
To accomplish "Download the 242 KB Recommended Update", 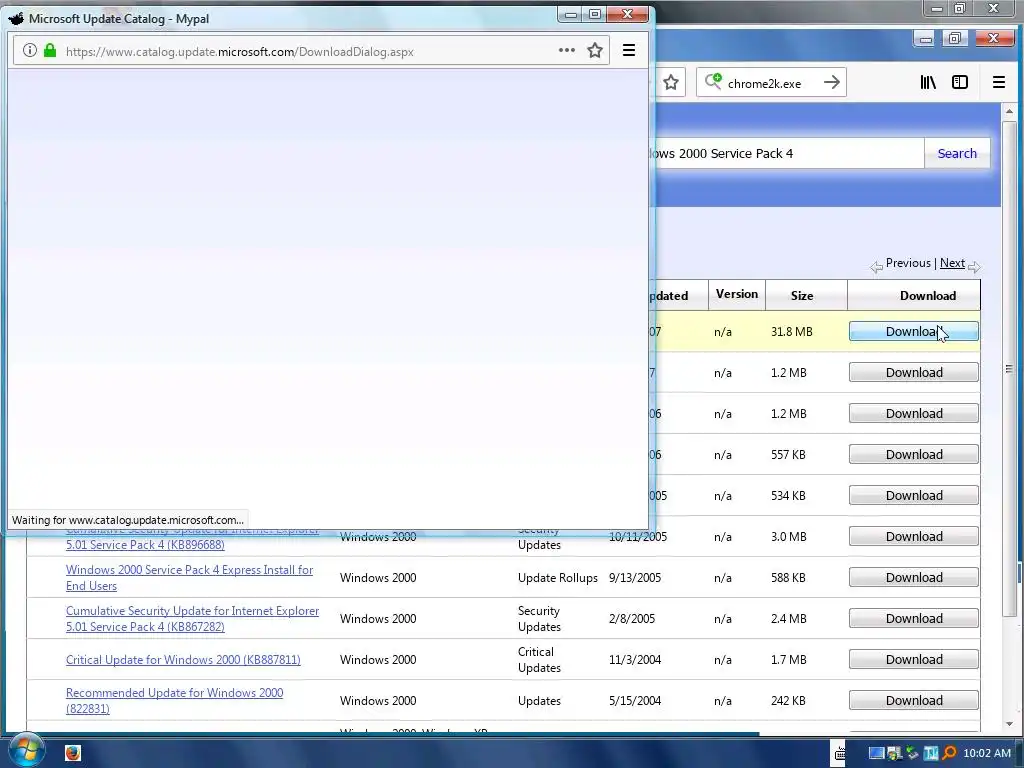I will (914, 700).
